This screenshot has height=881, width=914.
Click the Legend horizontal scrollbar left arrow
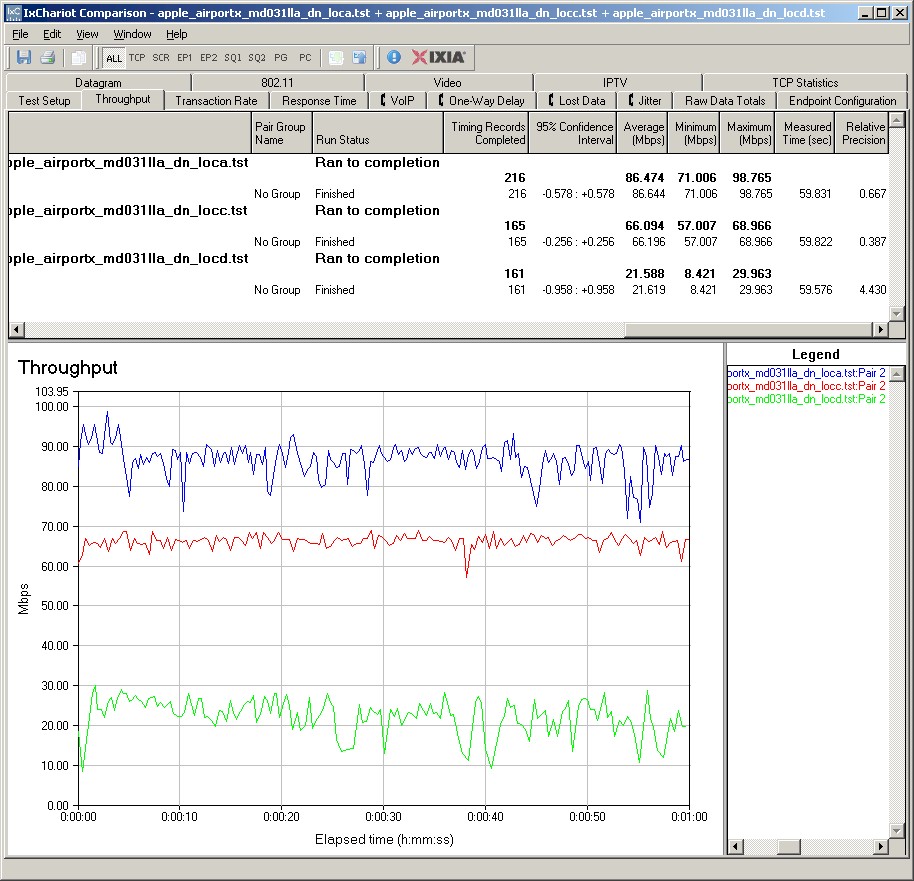pyautogui.click(x=736, y=846)
